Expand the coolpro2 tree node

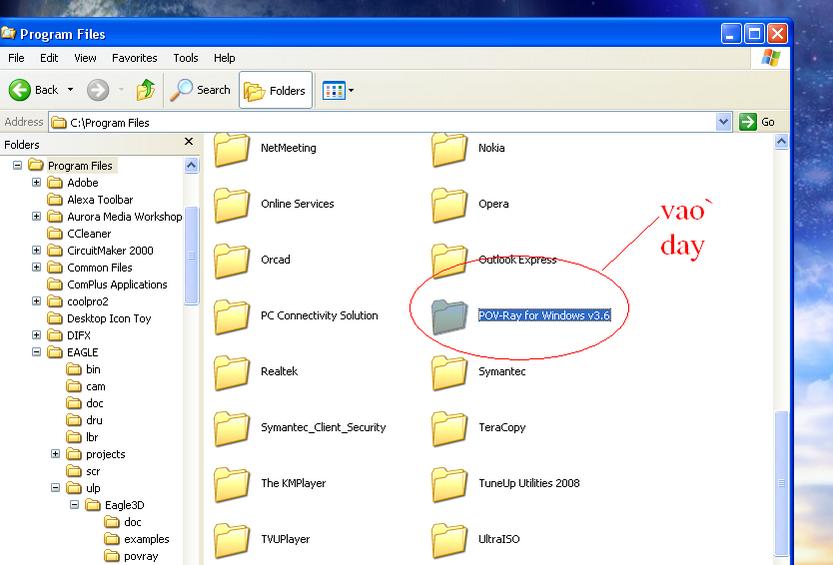36,301
